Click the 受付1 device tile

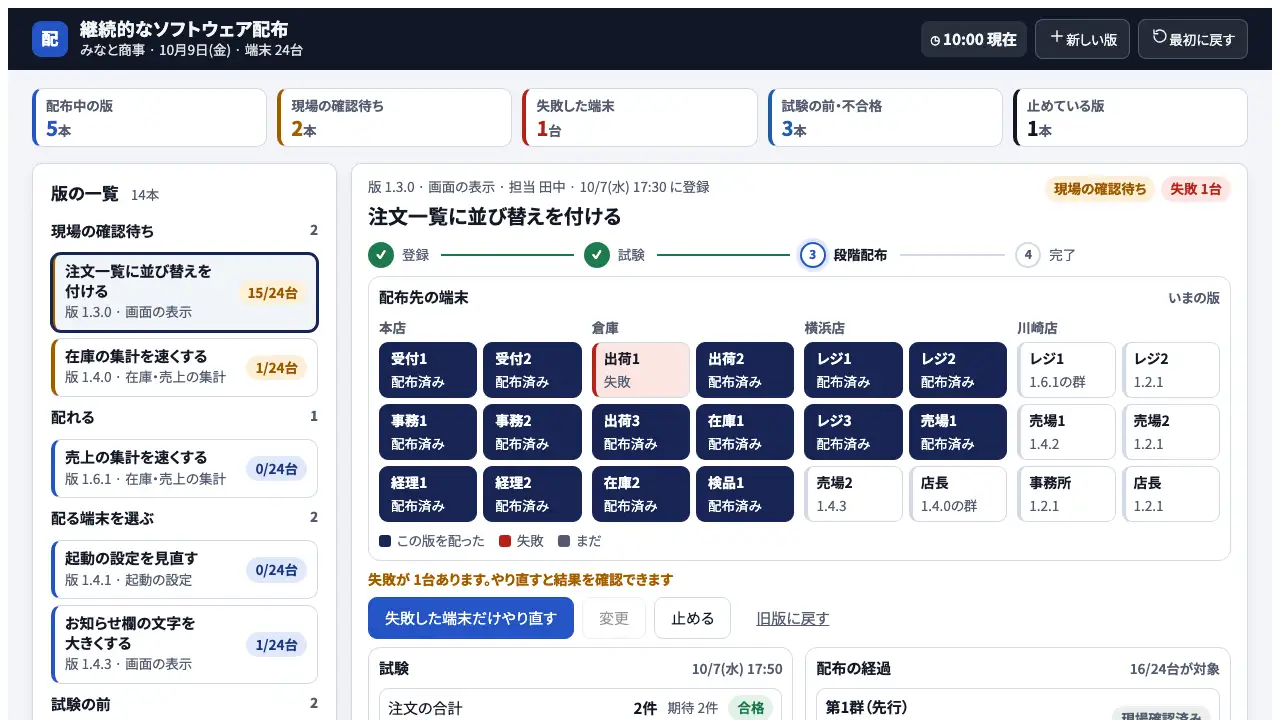(x=428, y=370)
